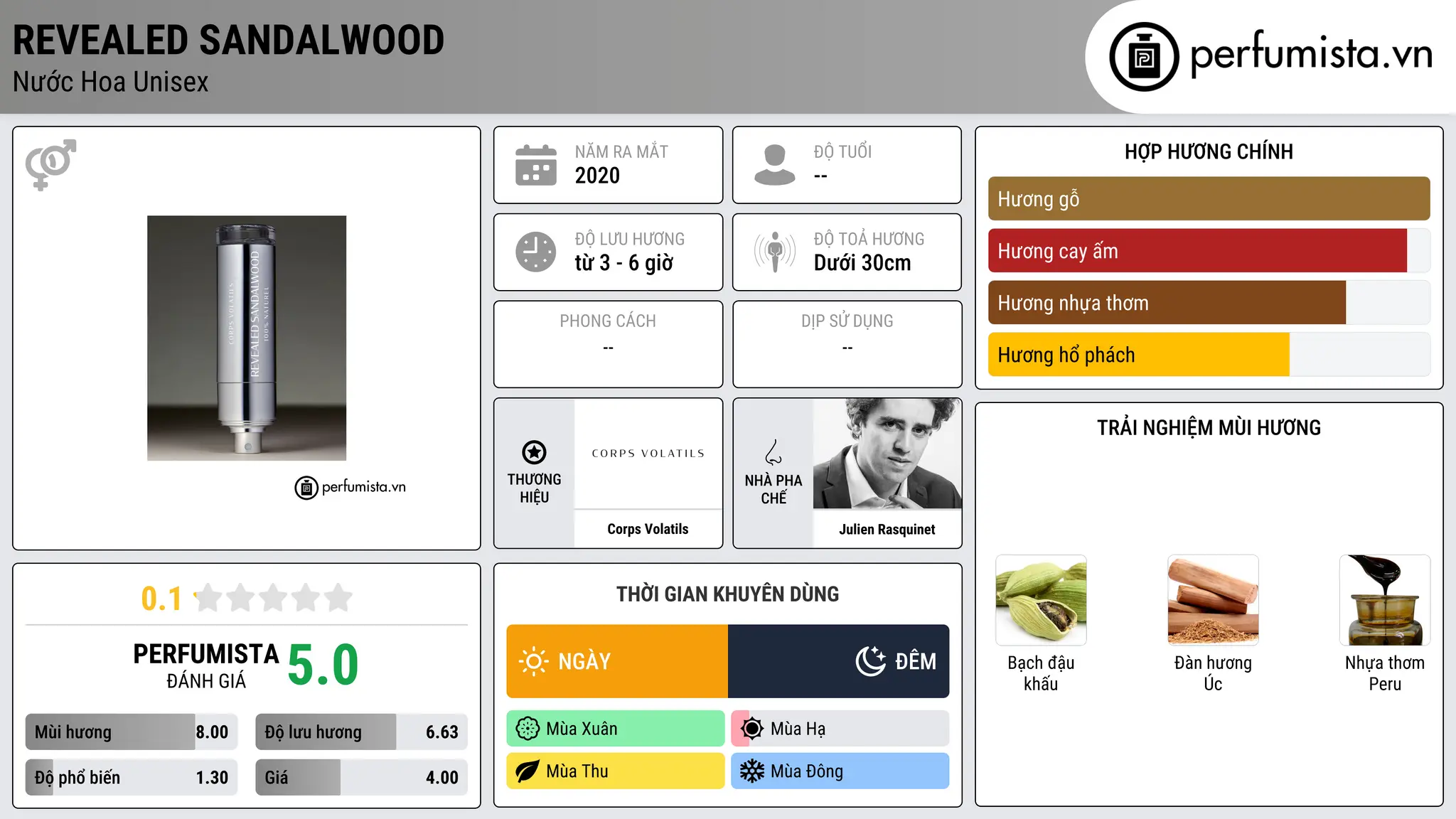The image size is (1456, 819).
Task: Click the TRẢI NGHIỆM MÙI HƯƠNG heading
Action: (1209, 428)
